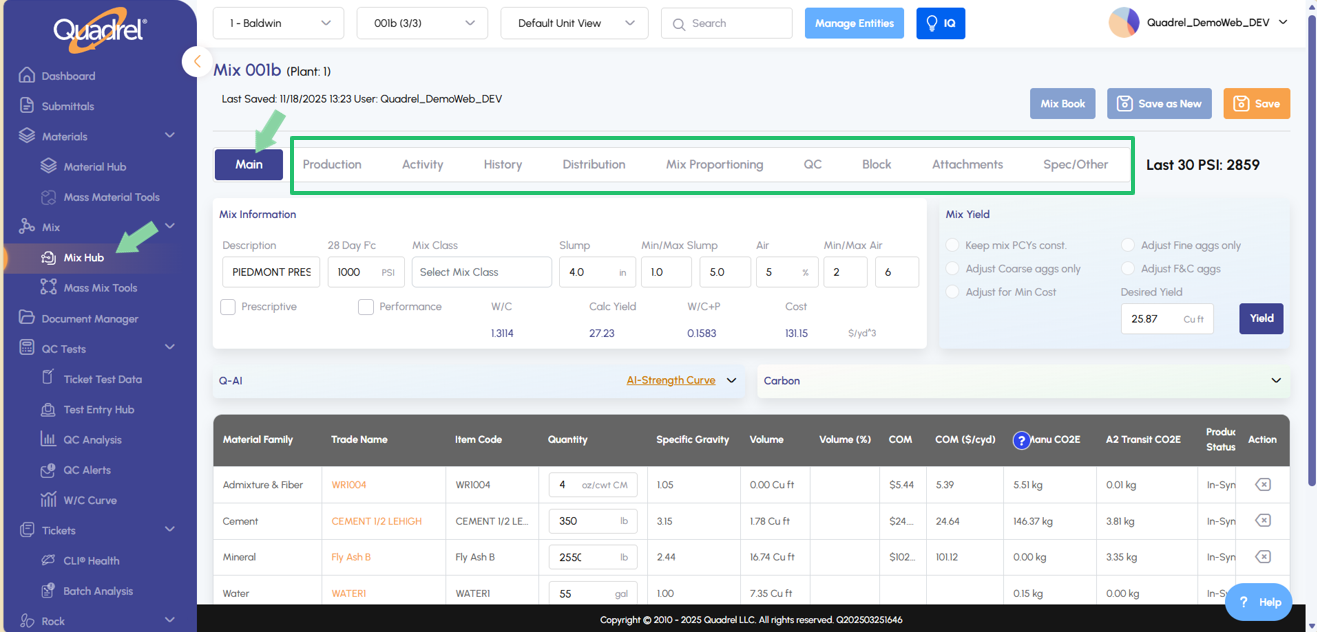Switch to the Block tab

(x=877, y=165)
